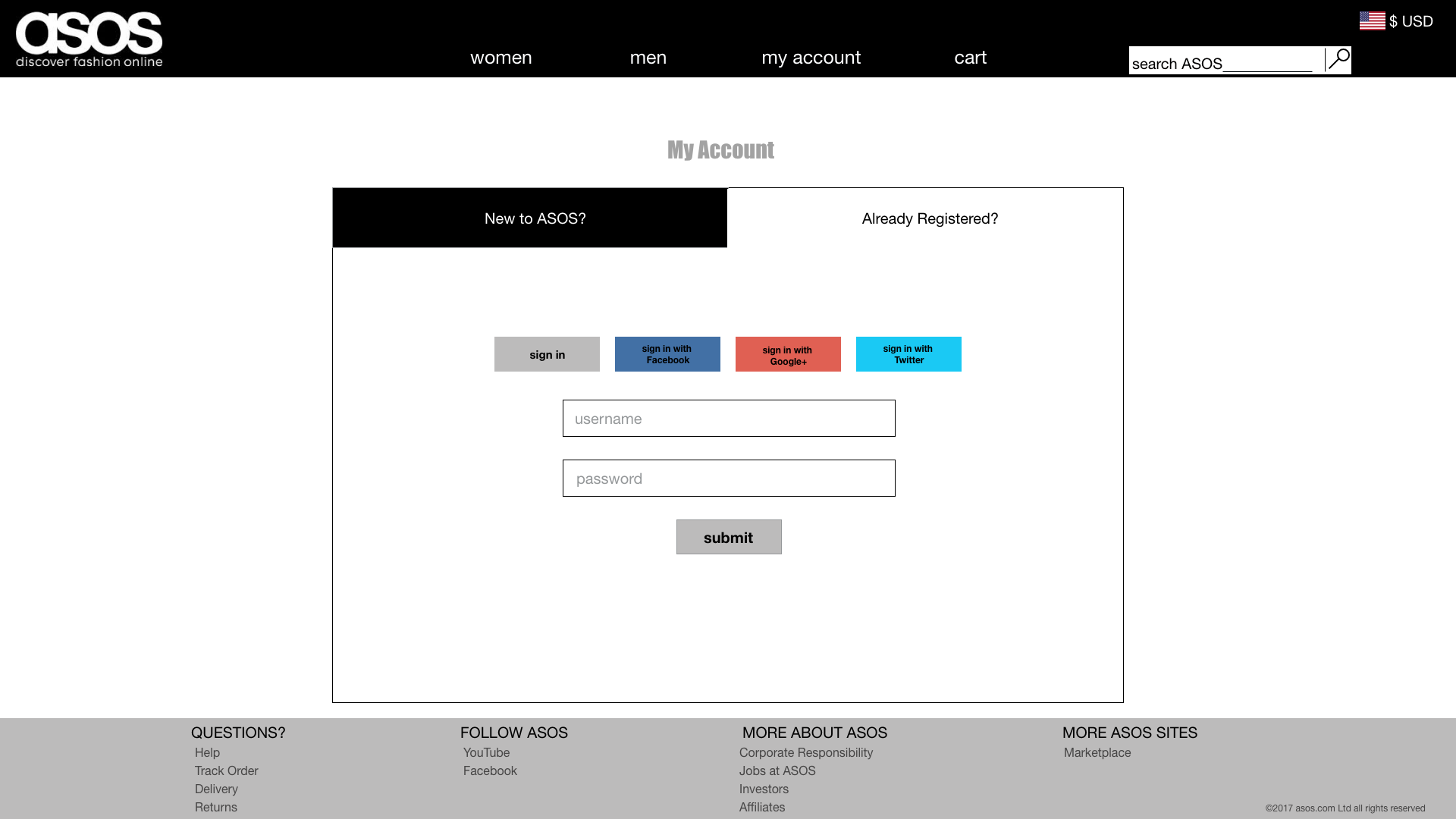Image resolution: width=1456 pixels, height=819 pixels.
Task: Click the US flag currency icon
Action: pyautogui.click(x=1372, y=21)
